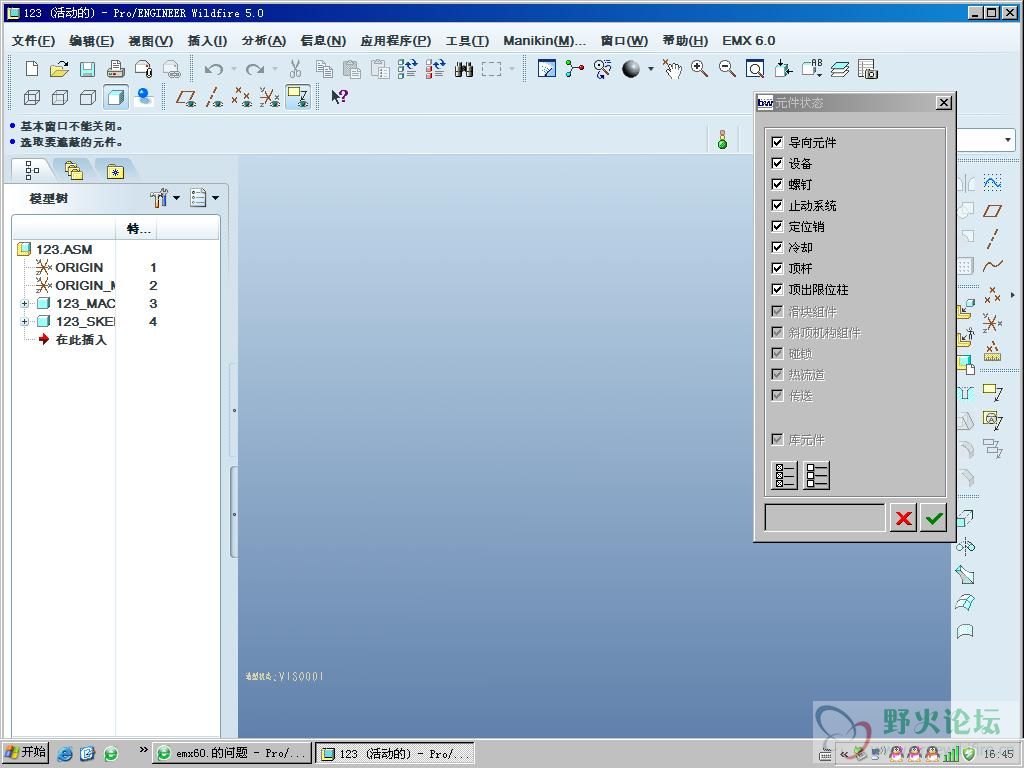Open the 视图(V) menu
Image resolution: width=1024 pixels, height=768 pixels.
tap(151, 40)
